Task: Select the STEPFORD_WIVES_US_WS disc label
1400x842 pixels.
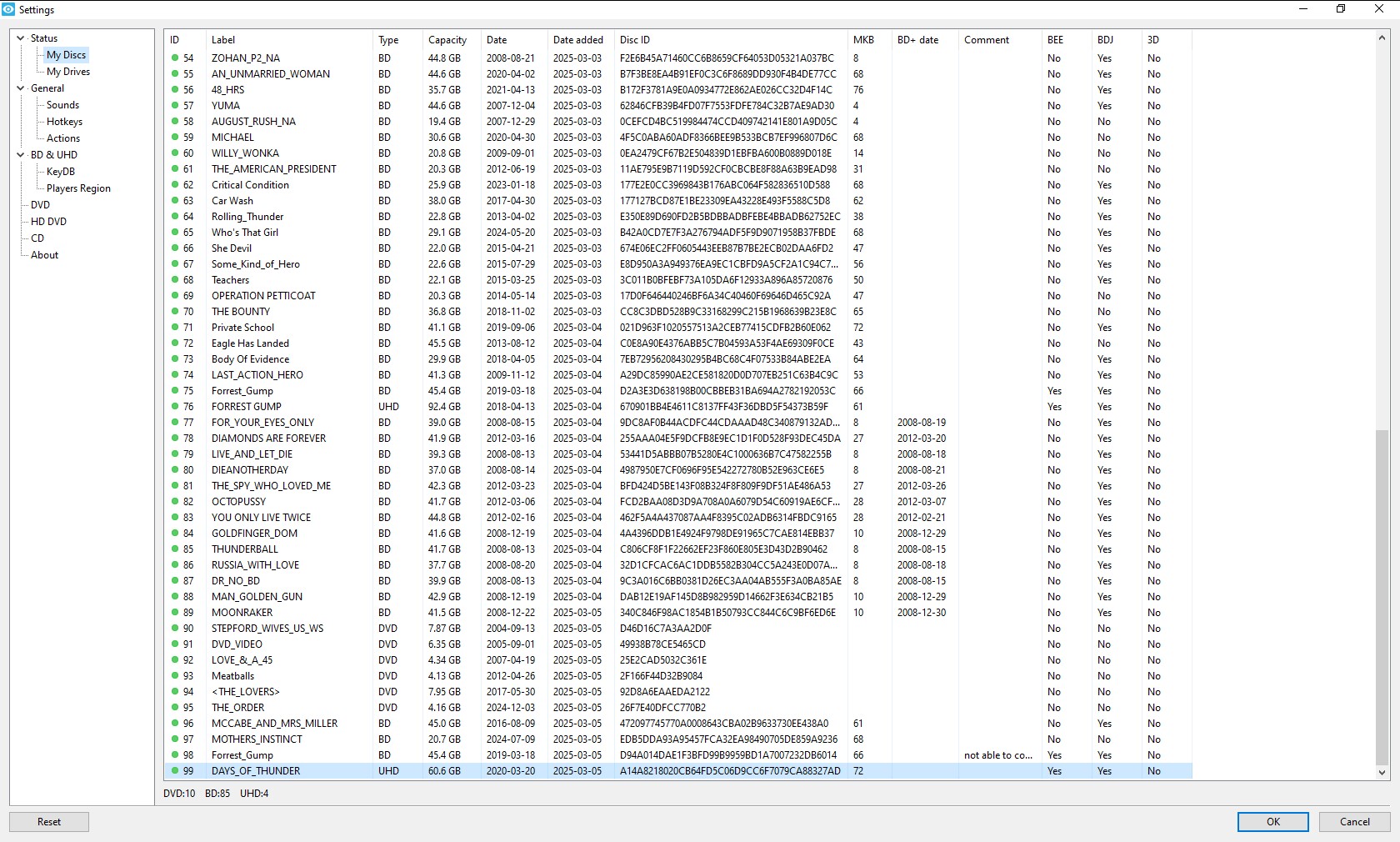Action: pos(267,629)
